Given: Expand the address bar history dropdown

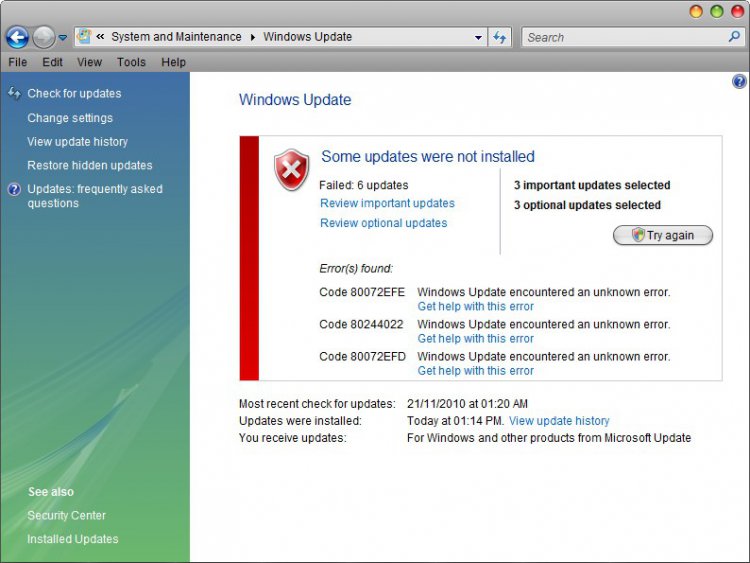Looking at the screenshot, I should click(x=478, y=37).
